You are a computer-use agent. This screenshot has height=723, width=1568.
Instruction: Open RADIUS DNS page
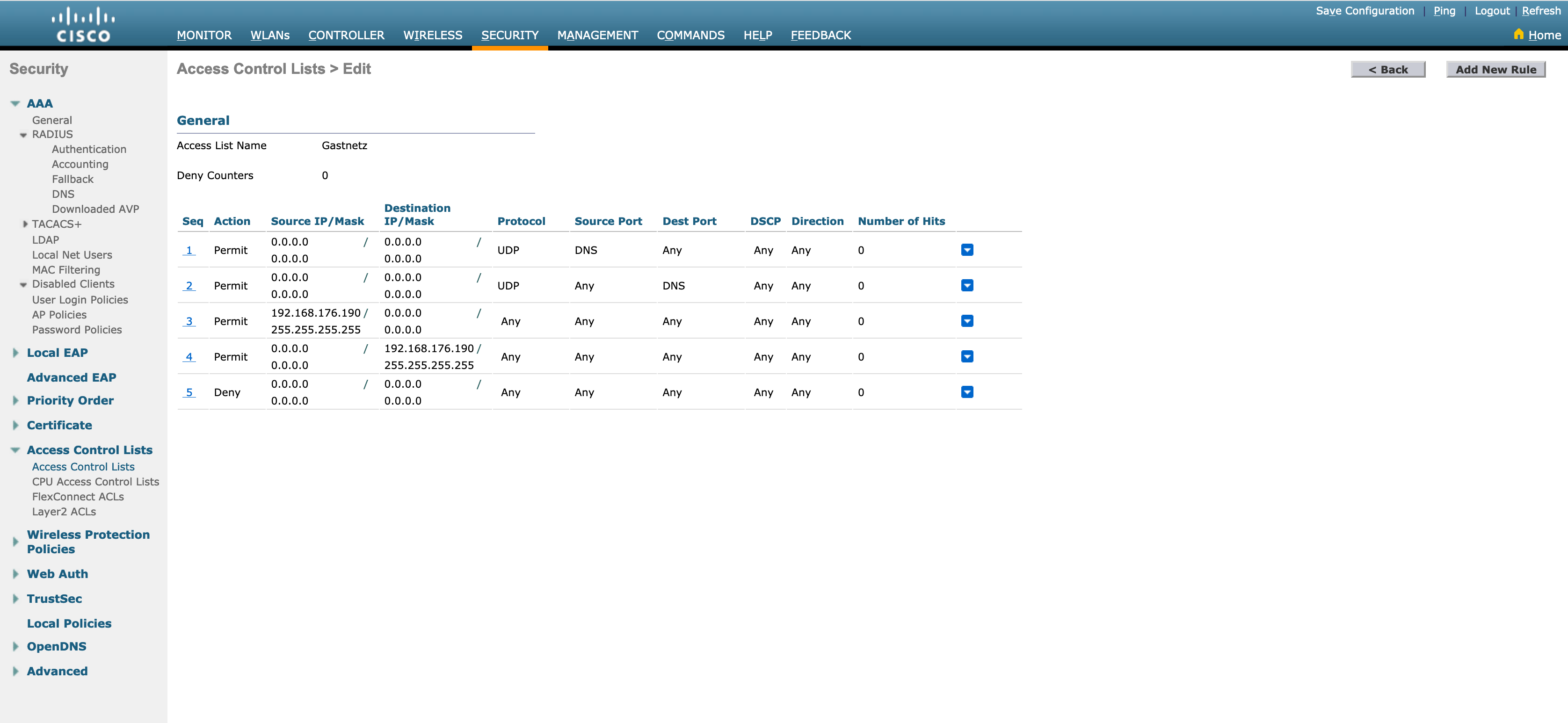[x=63, y=194]
